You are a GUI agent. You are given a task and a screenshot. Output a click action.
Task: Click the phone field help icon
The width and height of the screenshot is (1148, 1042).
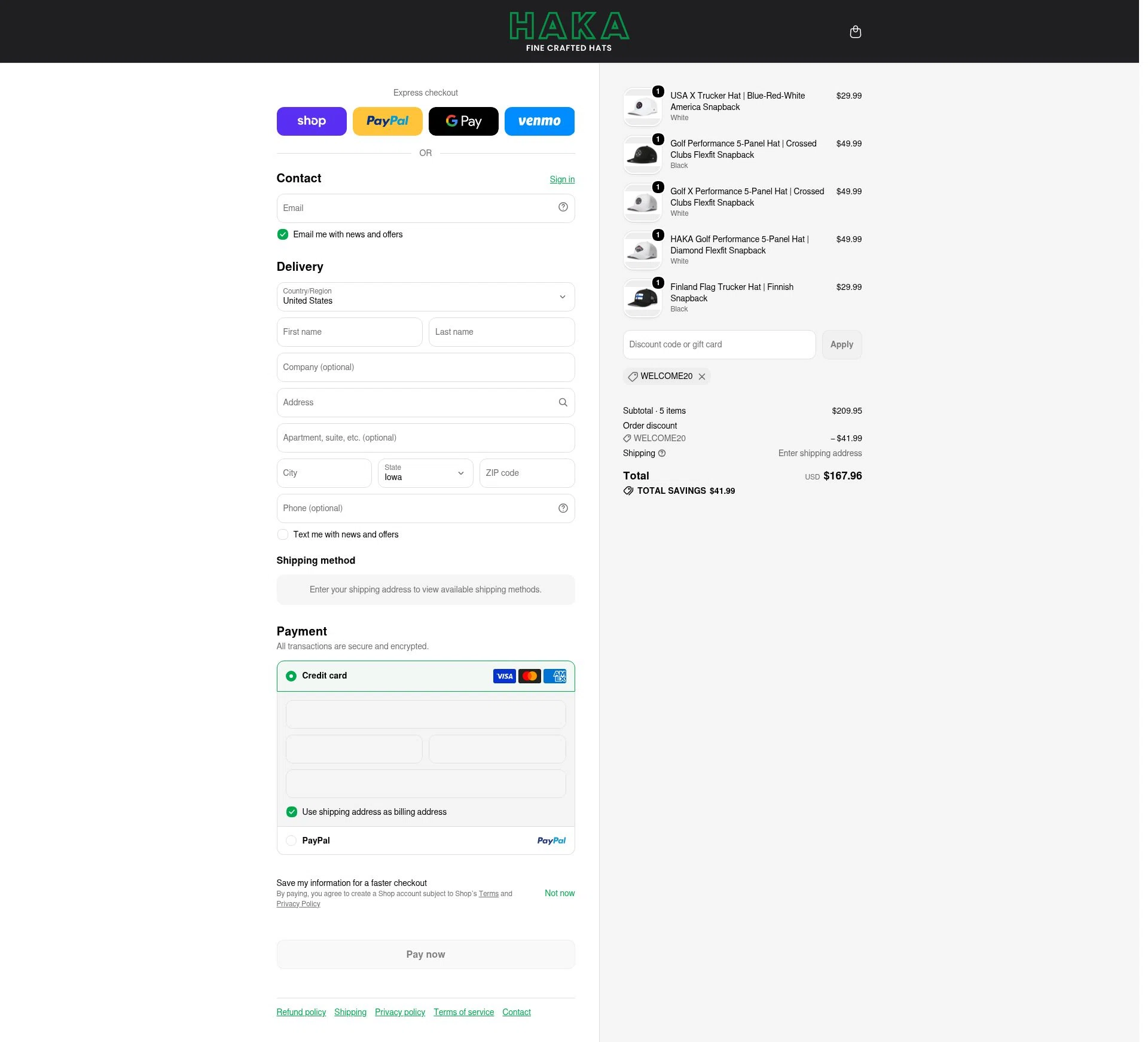point(563,508)
